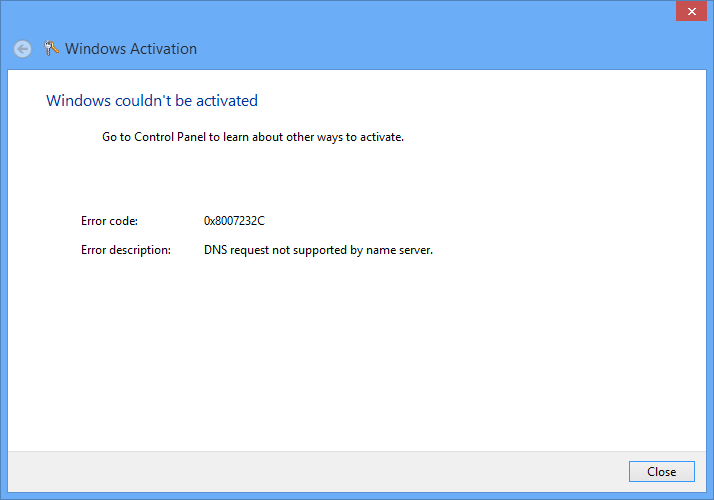
Task: Click the "Error description:" label
Action: pos(126,250)
